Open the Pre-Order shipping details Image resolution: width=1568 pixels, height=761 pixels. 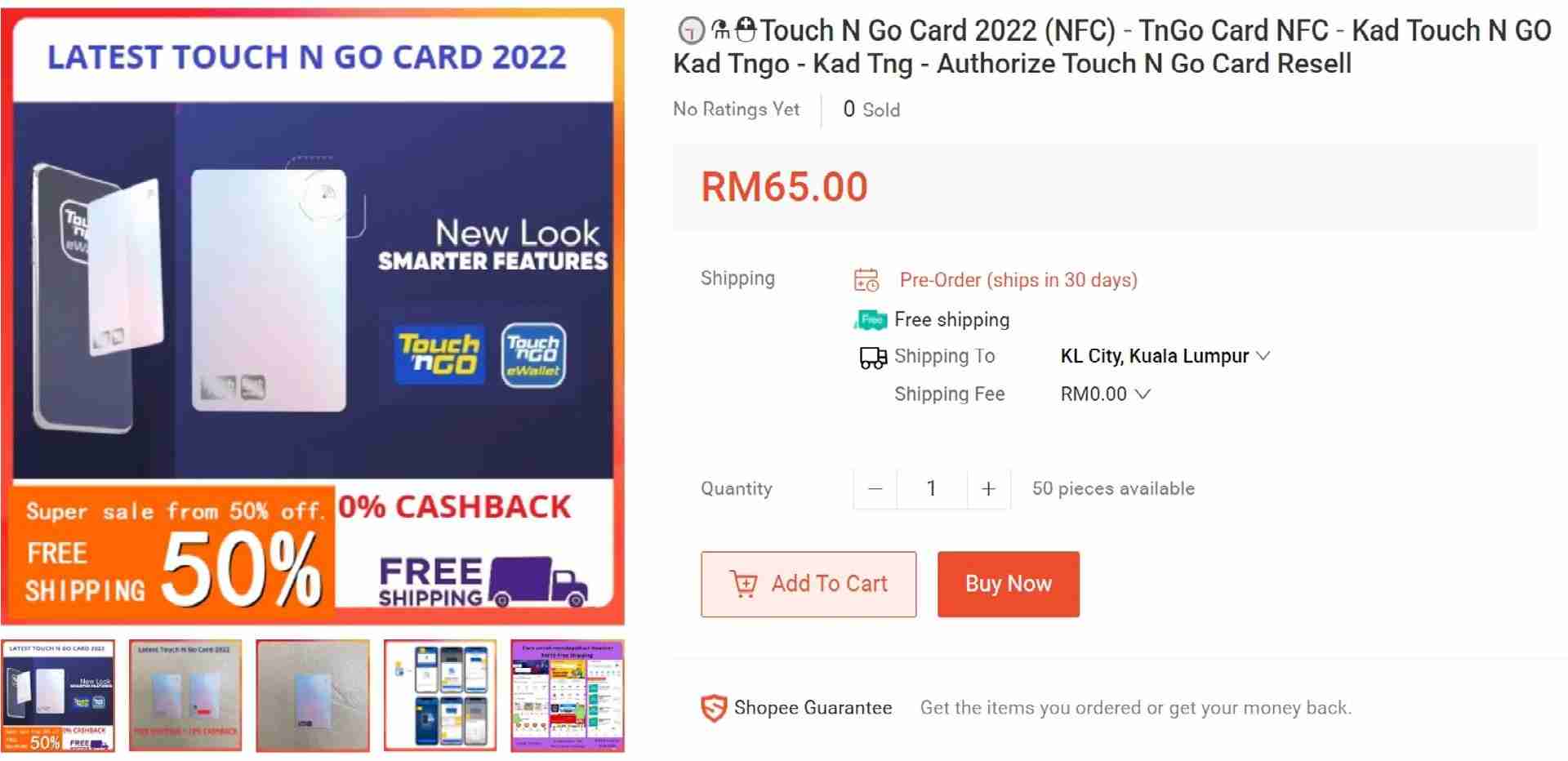click(x=1018, y=279)
